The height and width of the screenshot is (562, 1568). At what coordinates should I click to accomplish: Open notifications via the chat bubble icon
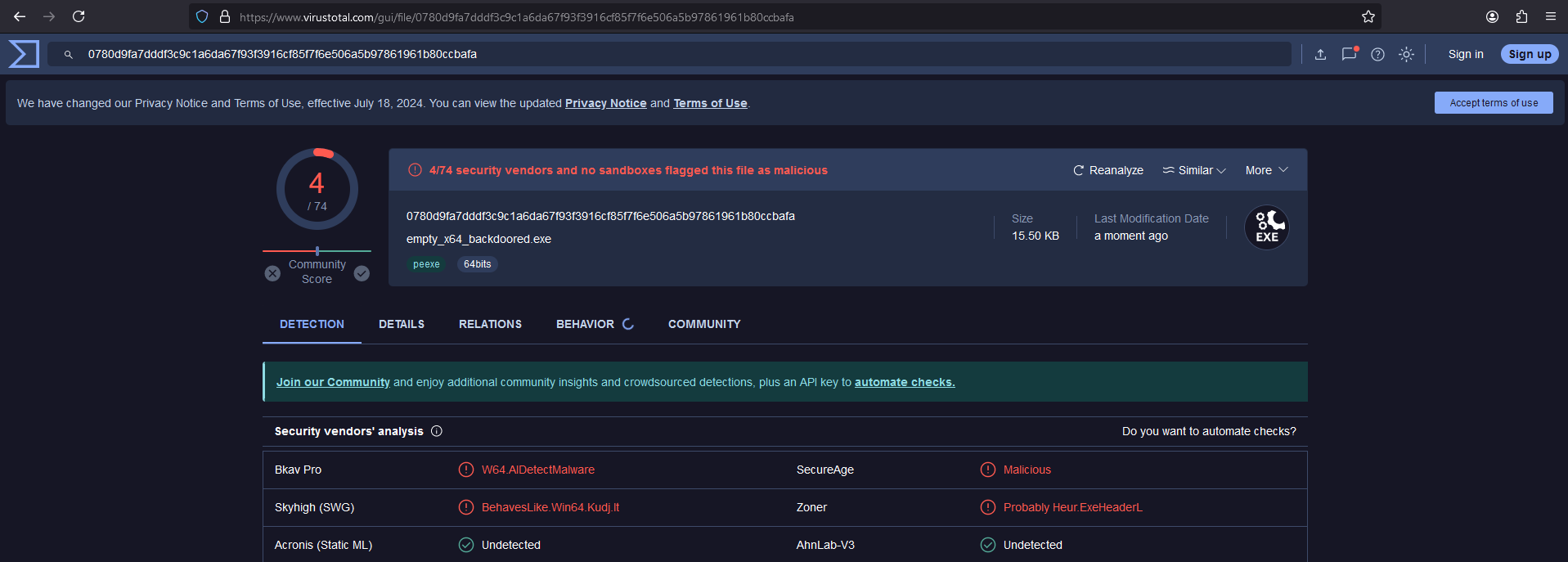click(1350, 54)
